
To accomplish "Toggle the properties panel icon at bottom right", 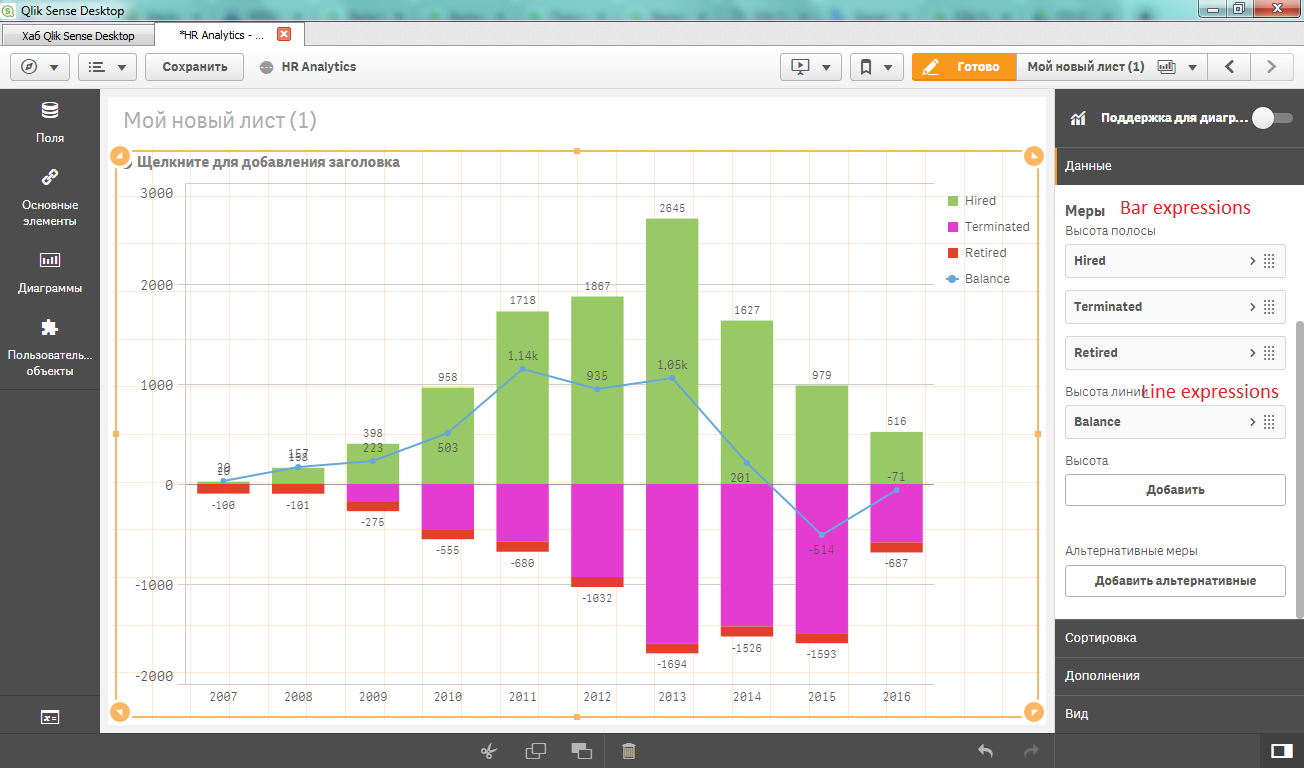I will click(1279, 750).
